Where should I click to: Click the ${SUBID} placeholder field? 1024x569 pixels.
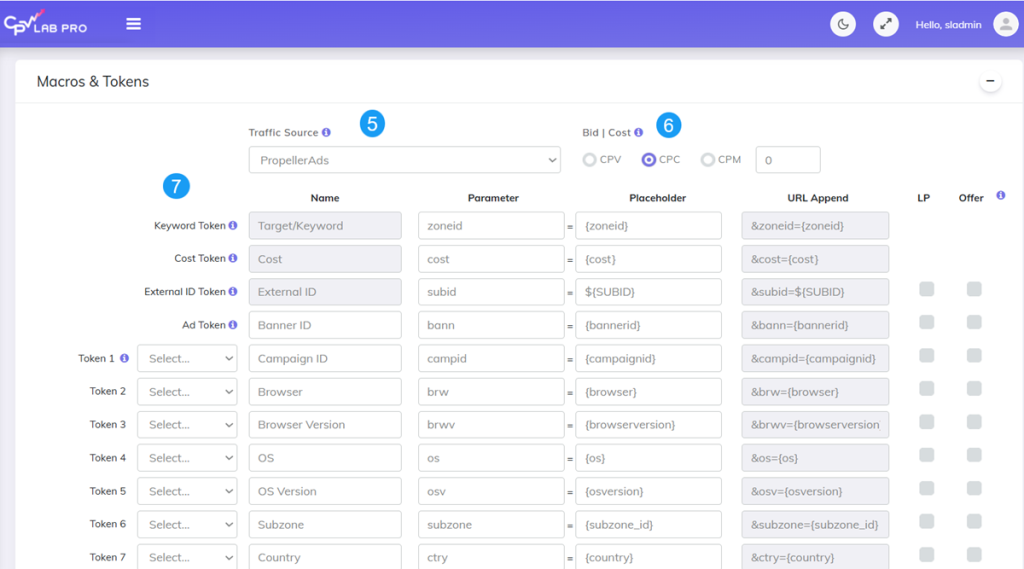648,292
